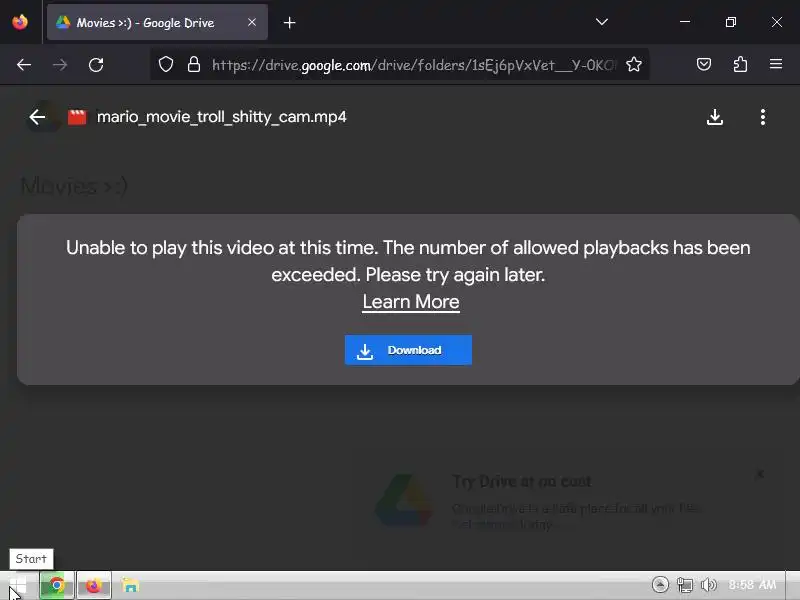Click the Firefox logo in the title bar

tap(20, 22)
